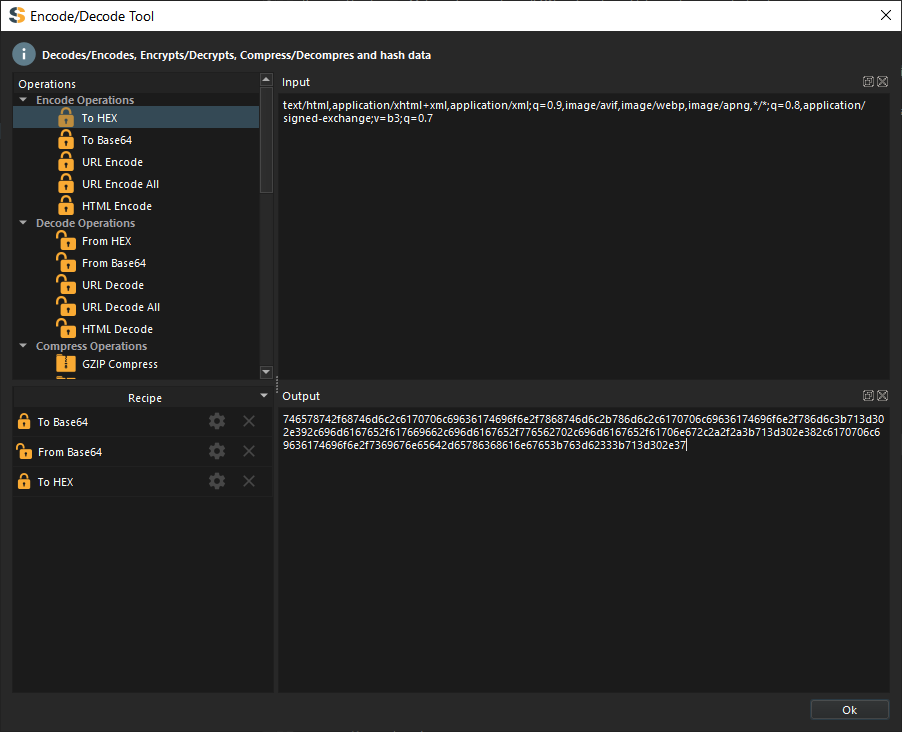Select the URL Decode All operation

coord(120,306)
